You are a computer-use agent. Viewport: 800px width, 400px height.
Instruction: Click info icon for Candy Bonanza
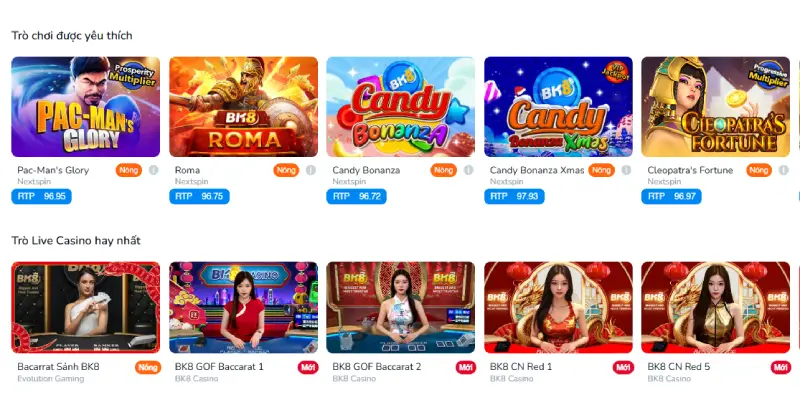(468, 170)
